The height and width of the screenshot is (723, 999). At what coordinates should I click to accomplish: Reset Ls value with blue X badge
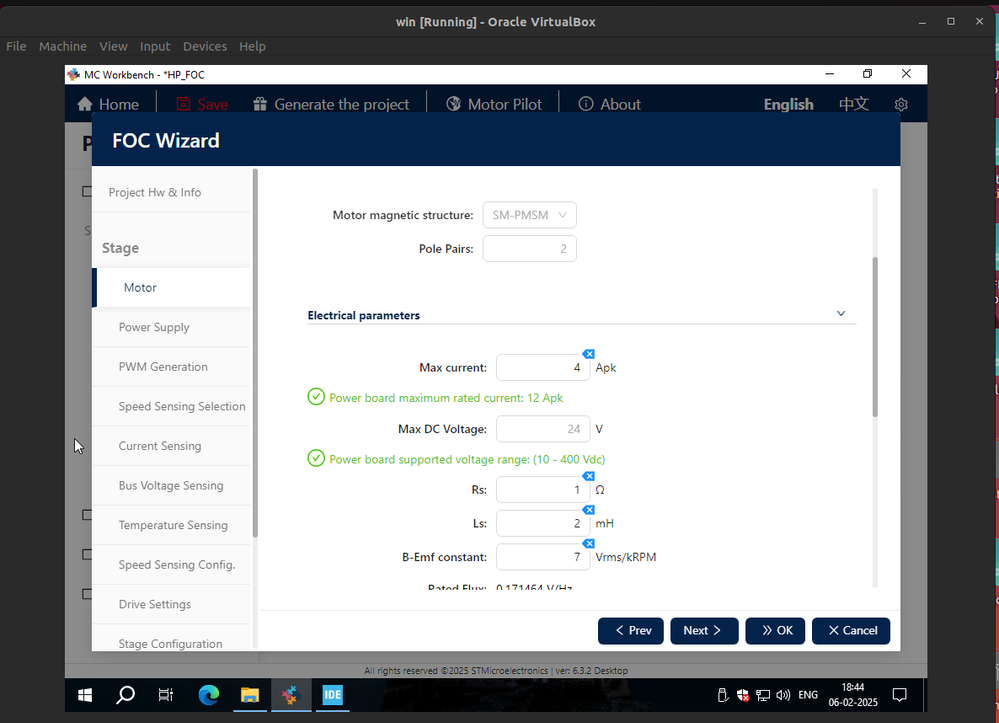[x=589, y=510]
